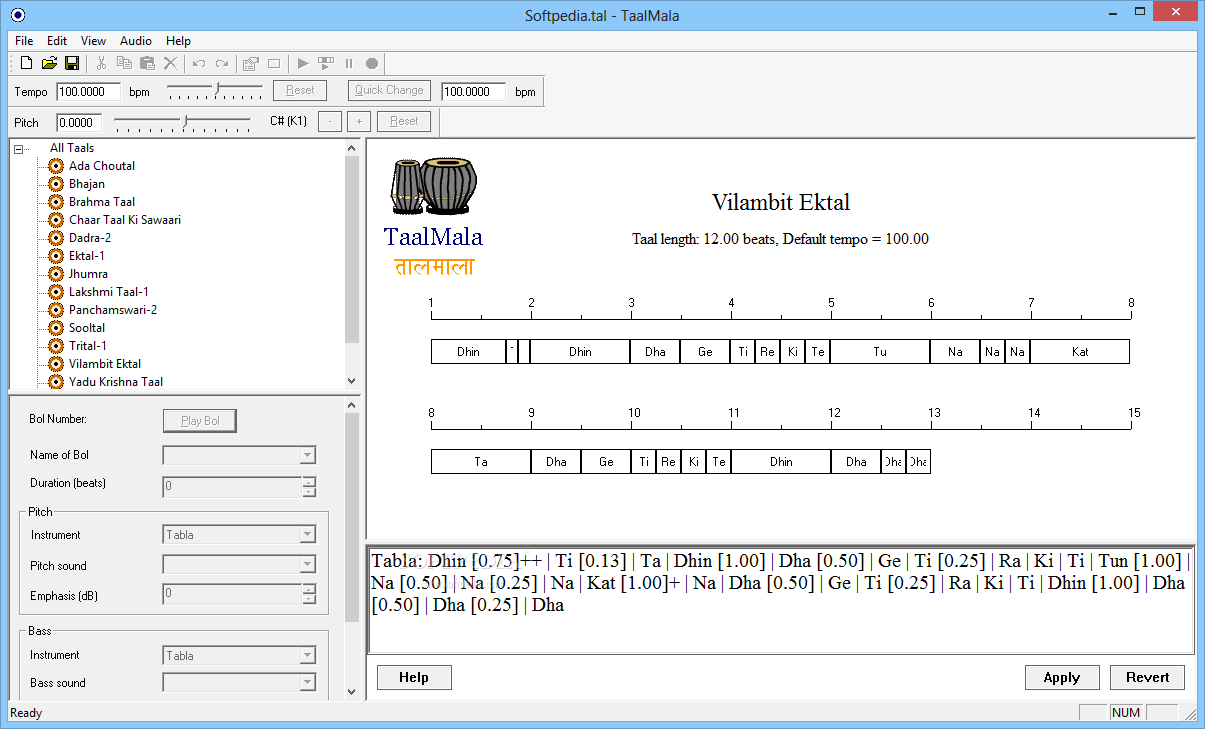Click the Quick Change bpm input field
The height and width of the screenshot is (729, 1205).
point(473,91)
